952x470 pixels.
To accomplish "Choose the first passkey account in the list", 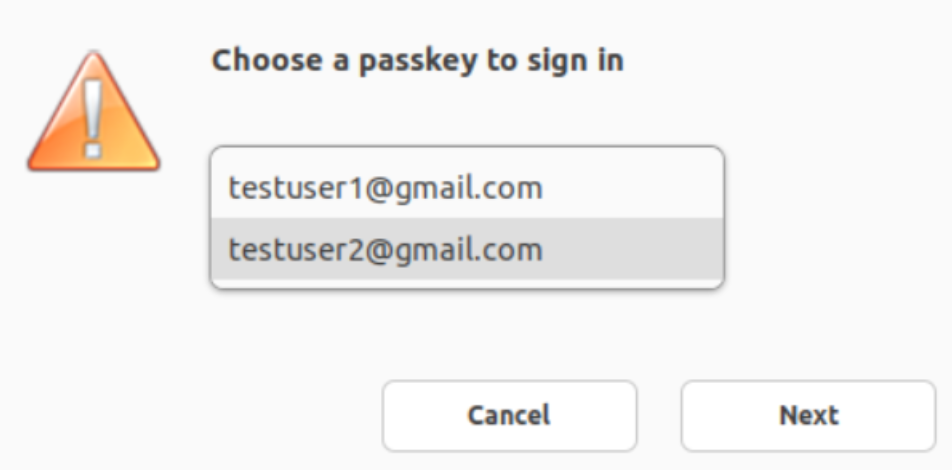I will pos(386,188).
